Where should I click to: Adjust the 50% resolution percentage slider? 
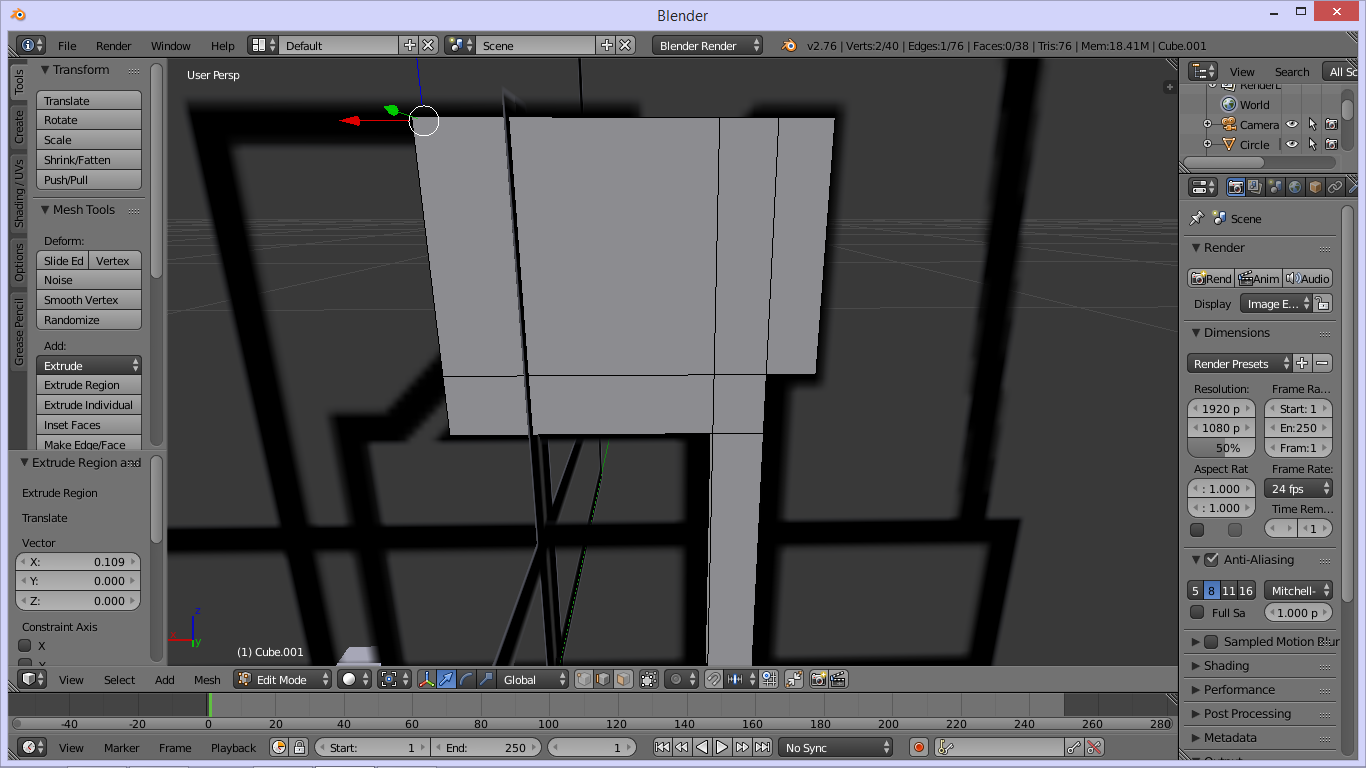(x=1221, y=447)
